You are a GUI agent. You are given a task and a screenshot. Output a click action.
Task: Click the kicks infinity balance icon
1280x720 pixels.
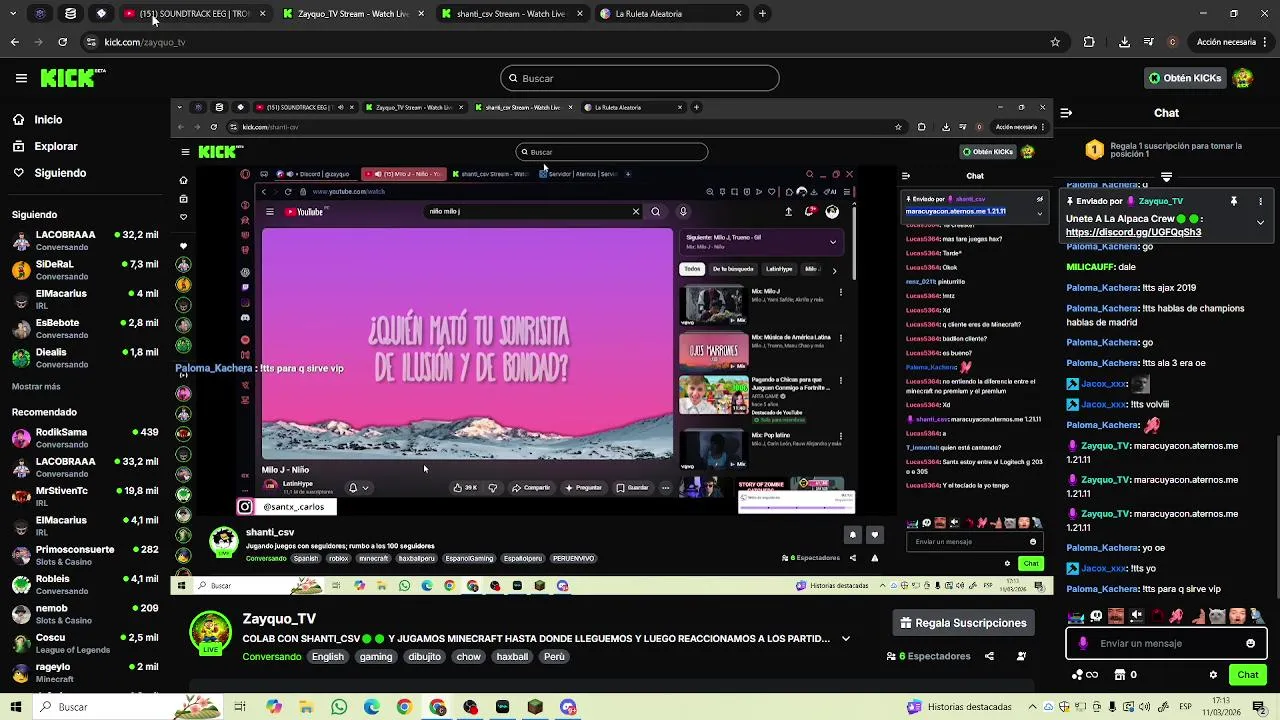point(1084,675)
